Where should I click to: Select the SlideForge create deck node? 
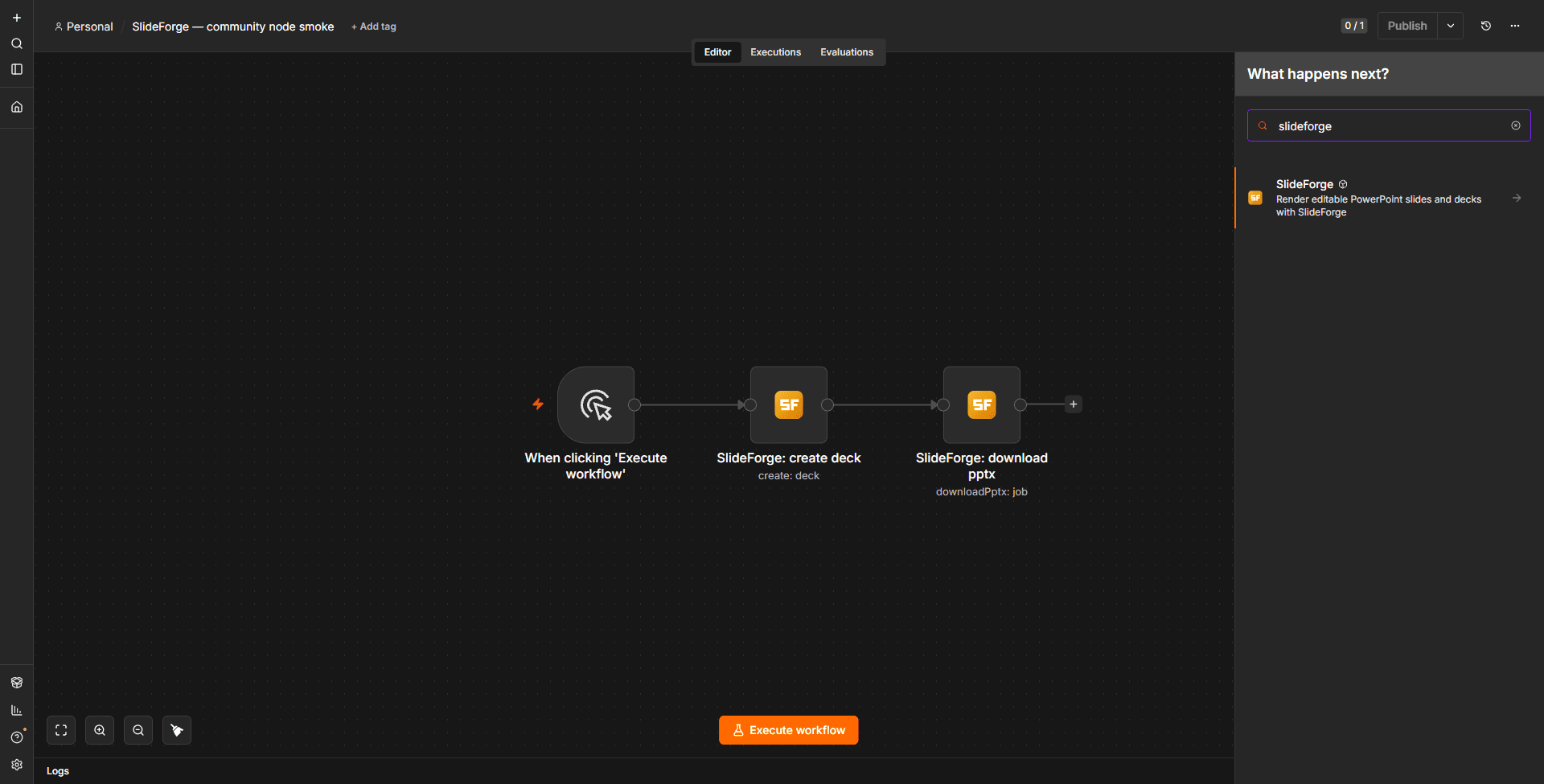789,404
